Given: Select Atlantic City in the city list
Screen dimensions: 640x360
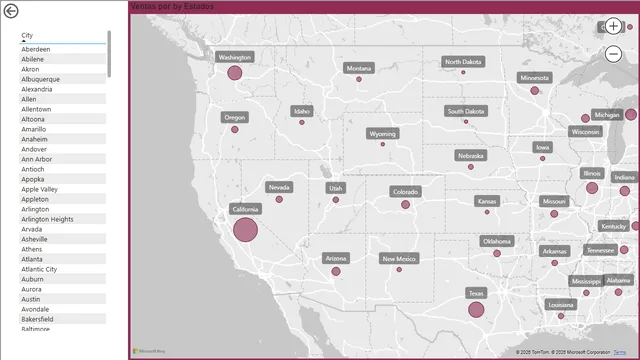Looking at the screenshot, I should pos(63,269).
